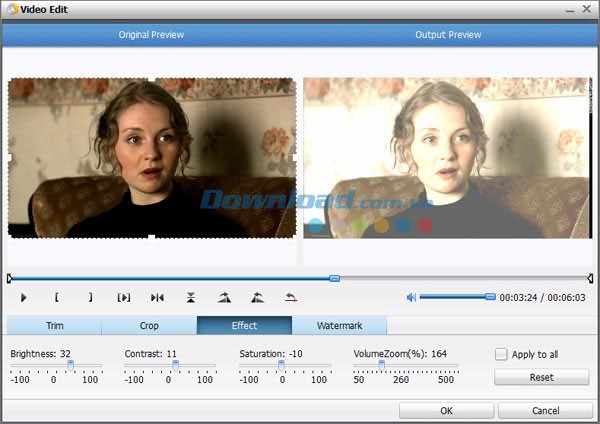Click the video timeline seek handle
600x424 pixels.
[x=334, y=278]
